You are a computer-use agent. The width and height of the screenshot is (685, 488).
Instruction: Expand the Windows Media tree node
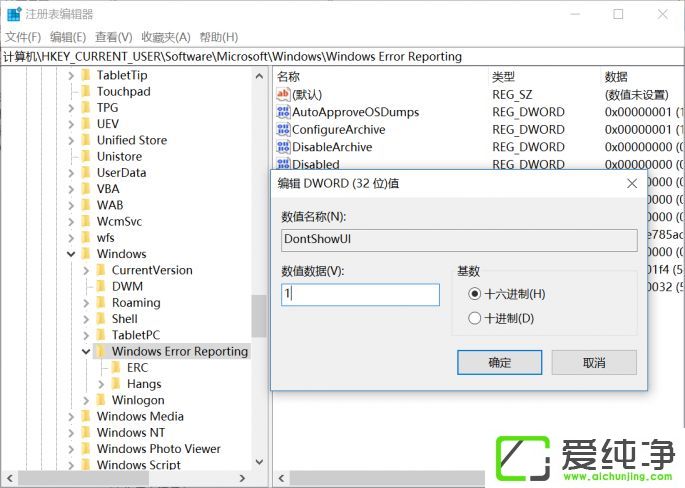point(71,416)
